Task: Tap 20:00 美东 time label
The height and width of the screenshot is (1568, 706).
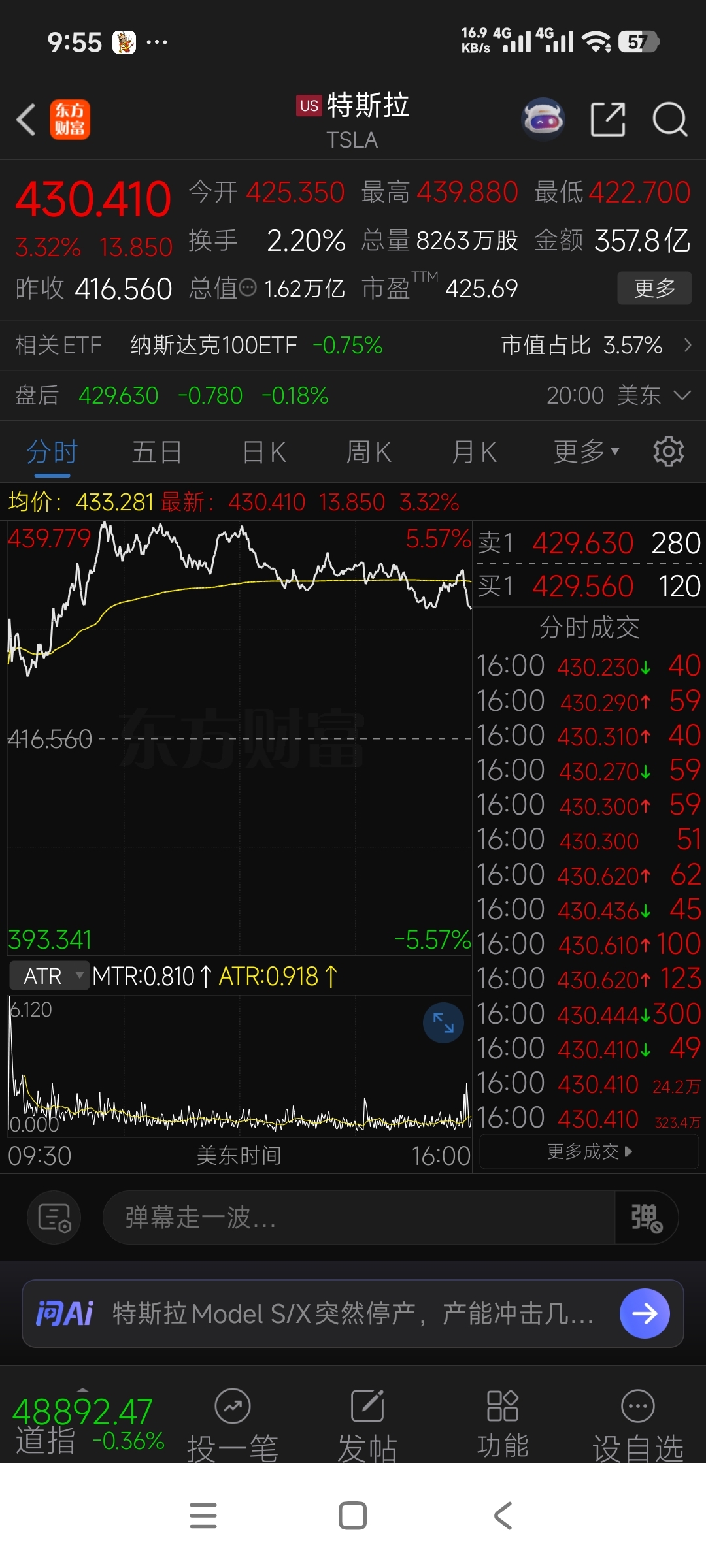Action: [603, 395]
